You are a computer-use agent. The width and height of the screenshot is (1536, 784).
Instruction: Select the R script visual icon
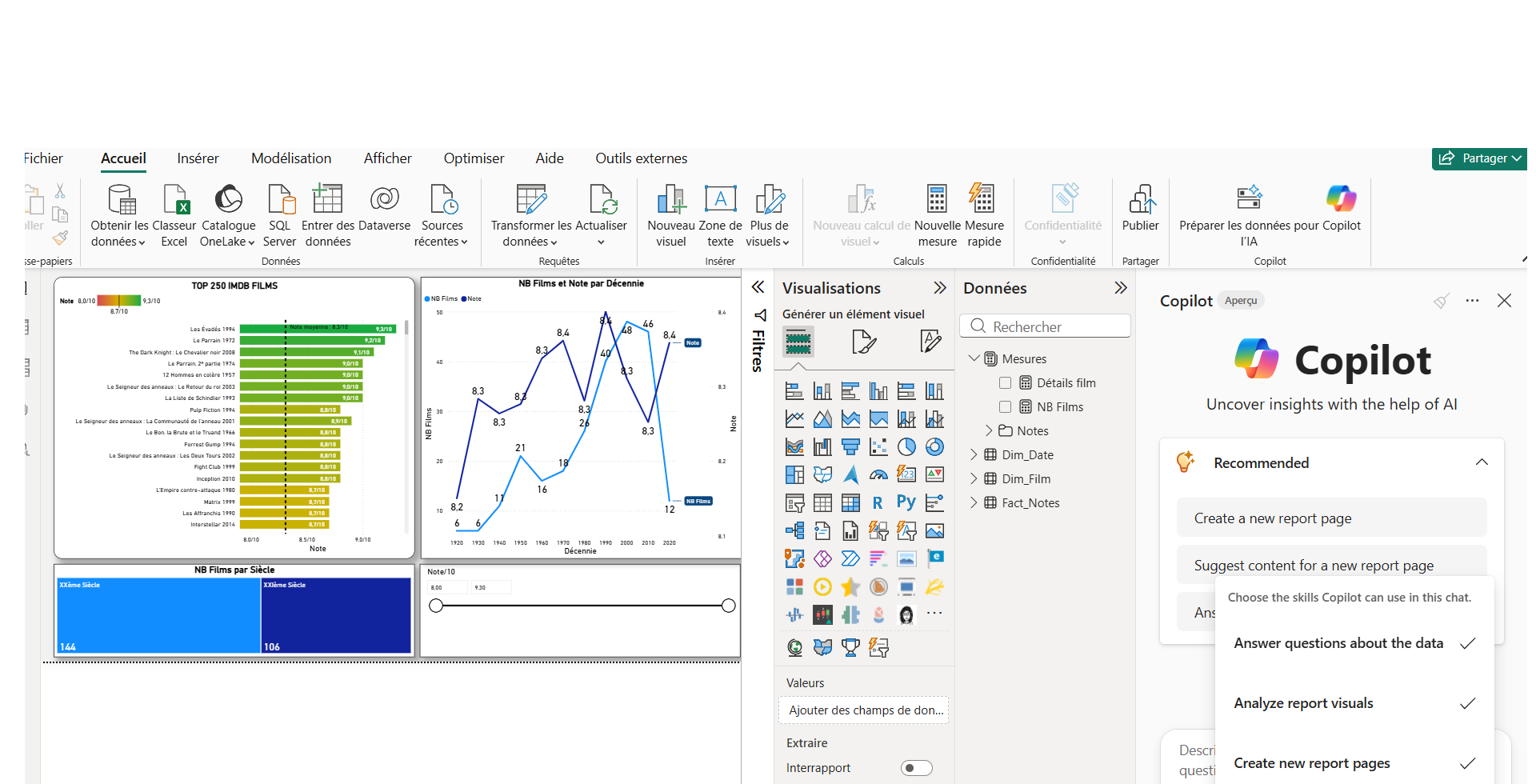[x=878, y=502]
